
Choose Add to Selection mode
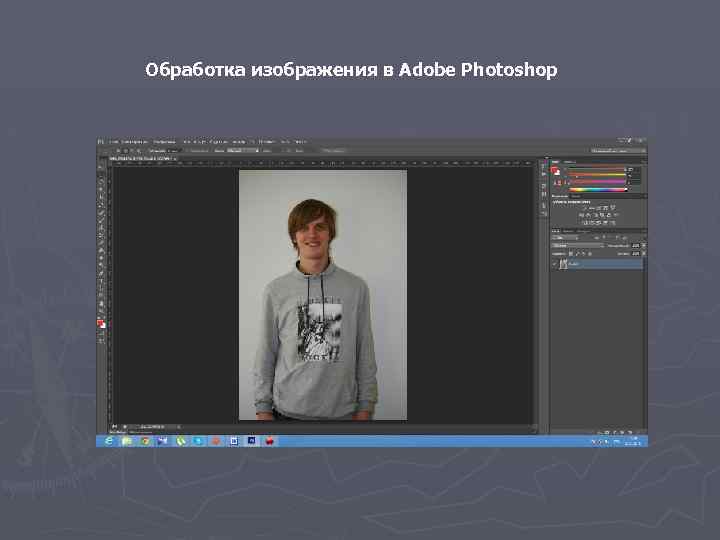pyautogui.click(x=126, y=151)
